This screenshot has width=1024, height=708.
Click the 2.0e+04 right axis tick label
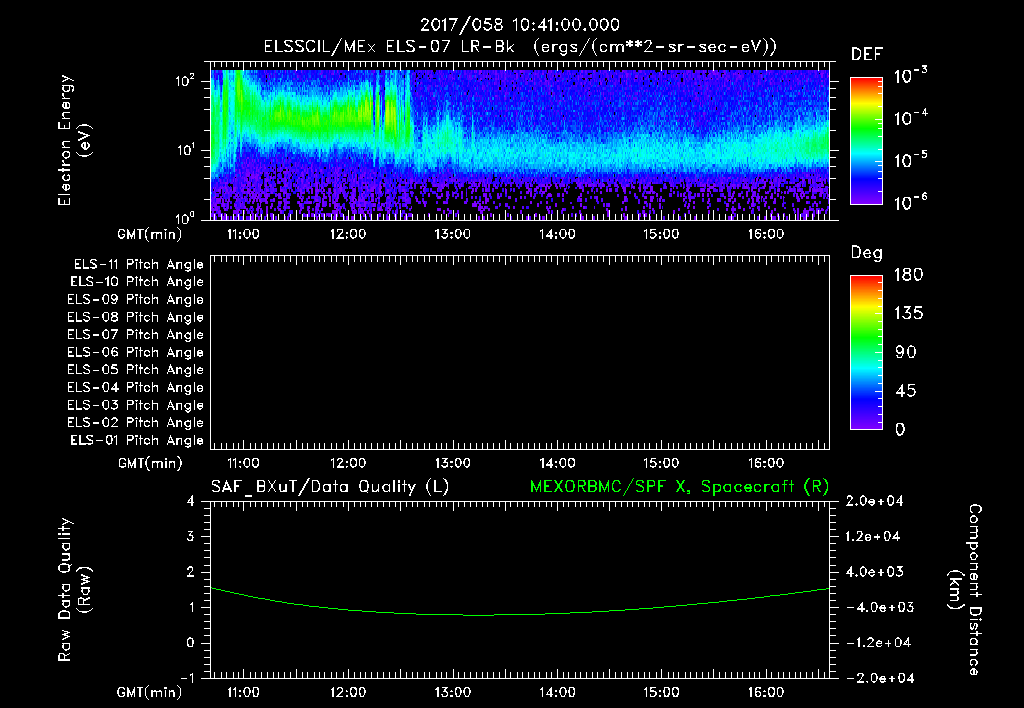[x=874, y=501]
